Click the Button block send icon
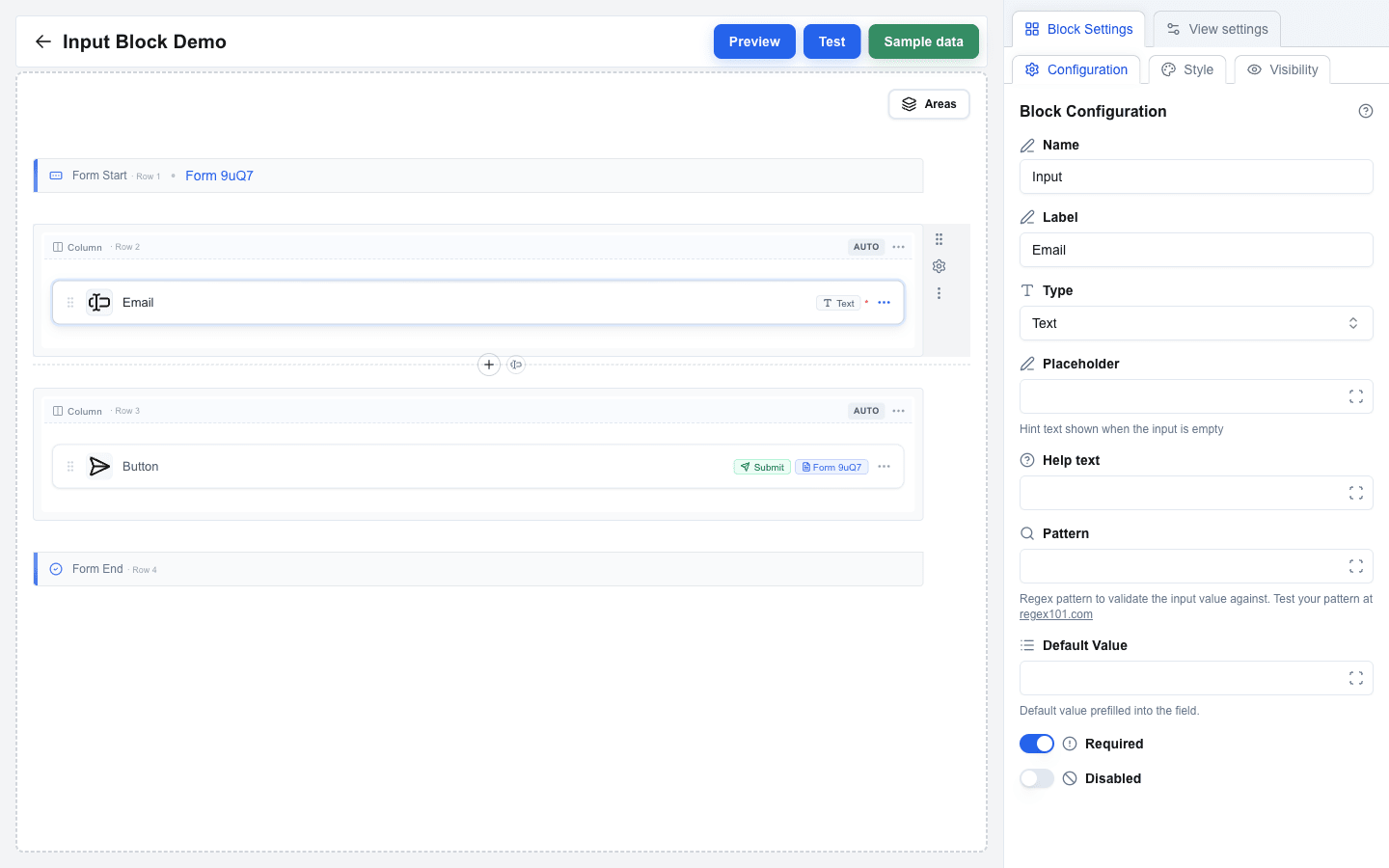This screenshot has width=1389, height=868. 98,467
